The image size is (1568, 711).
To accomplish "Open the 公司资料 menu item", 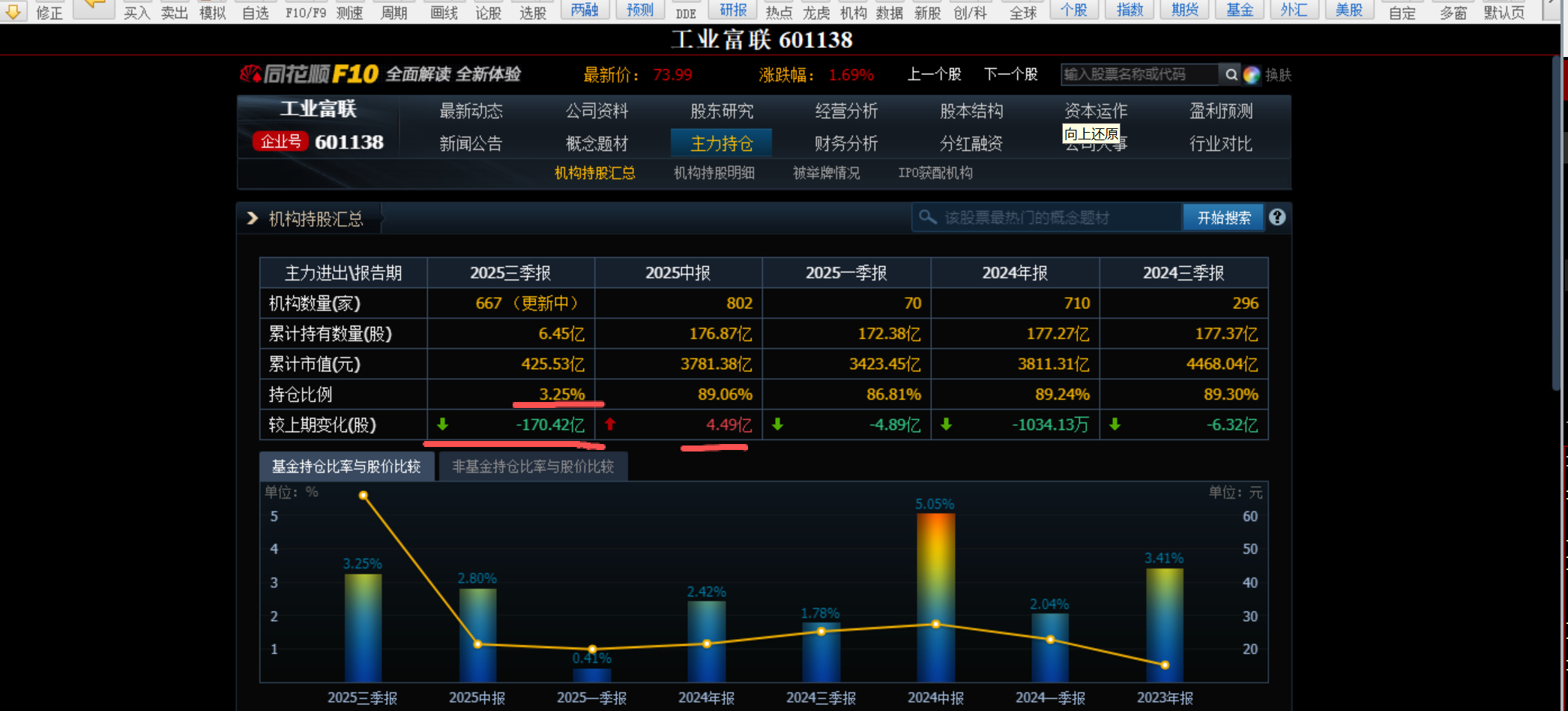I will [x=597, y=111].
